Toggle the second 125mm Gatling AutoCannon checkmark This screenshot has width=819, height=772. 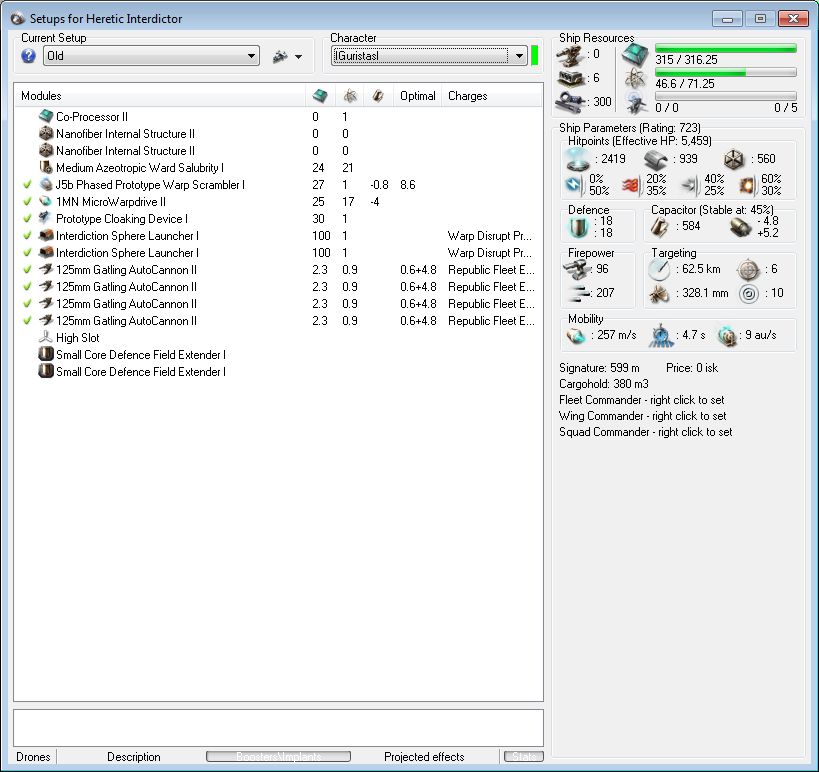click(x=27, y=286)
